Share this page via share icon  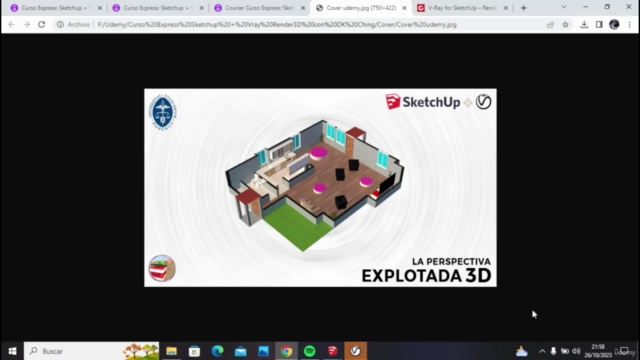(550, 24)
